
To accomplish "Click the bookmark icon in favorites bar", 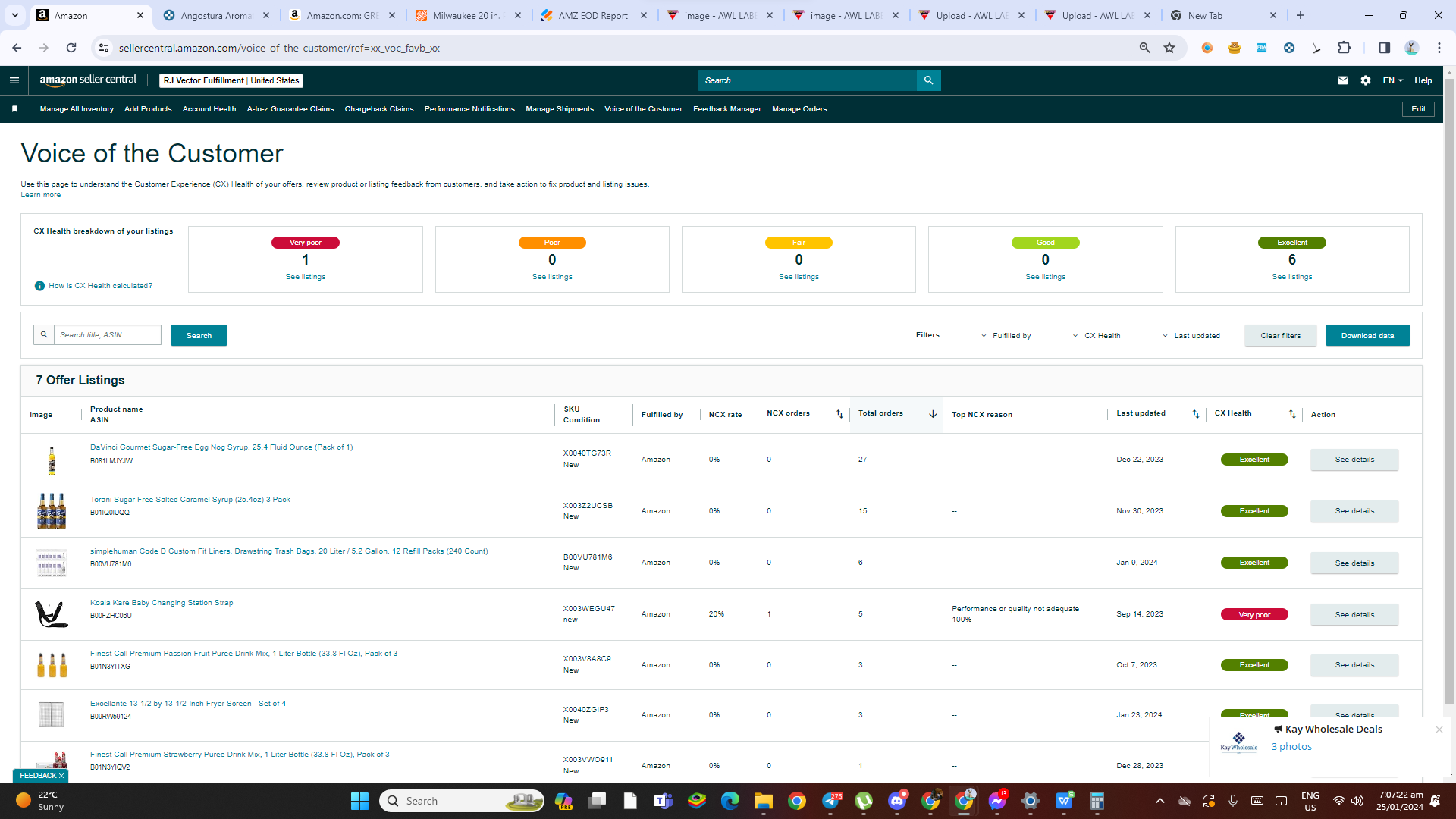I will coord(14,109).
